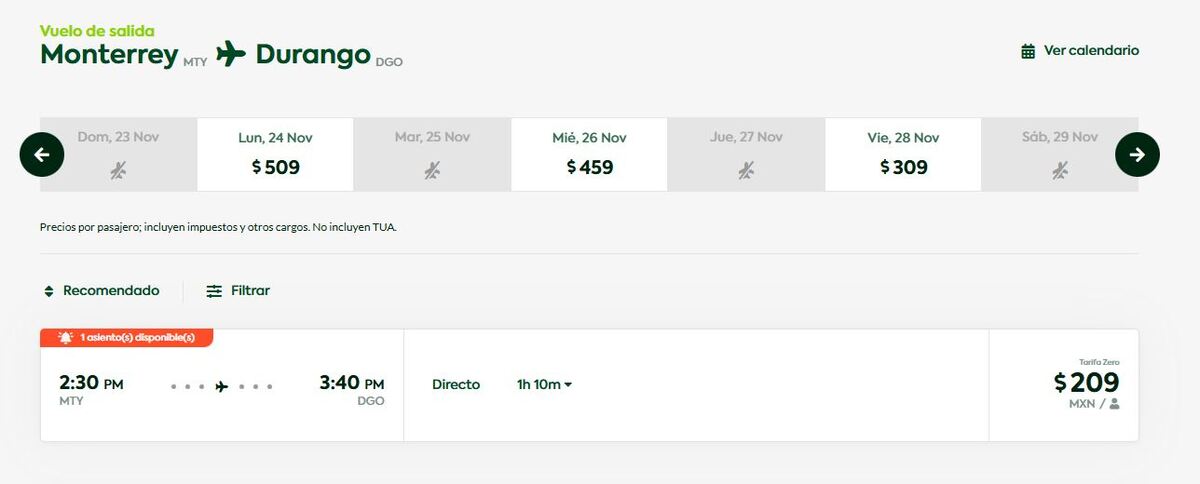This screenshot has width=1200, height=484.
Task: Click the Mar, 25 Nov unavailable date
Action: (432, 154)
